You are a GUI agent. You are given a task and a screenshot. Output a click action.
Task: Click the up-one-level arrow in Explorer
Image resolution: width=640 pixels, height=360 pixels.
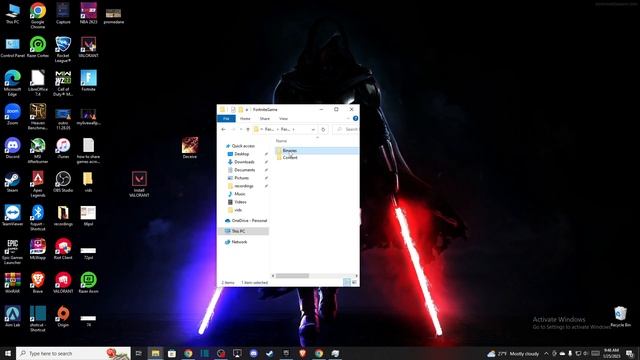click(248, 129)
